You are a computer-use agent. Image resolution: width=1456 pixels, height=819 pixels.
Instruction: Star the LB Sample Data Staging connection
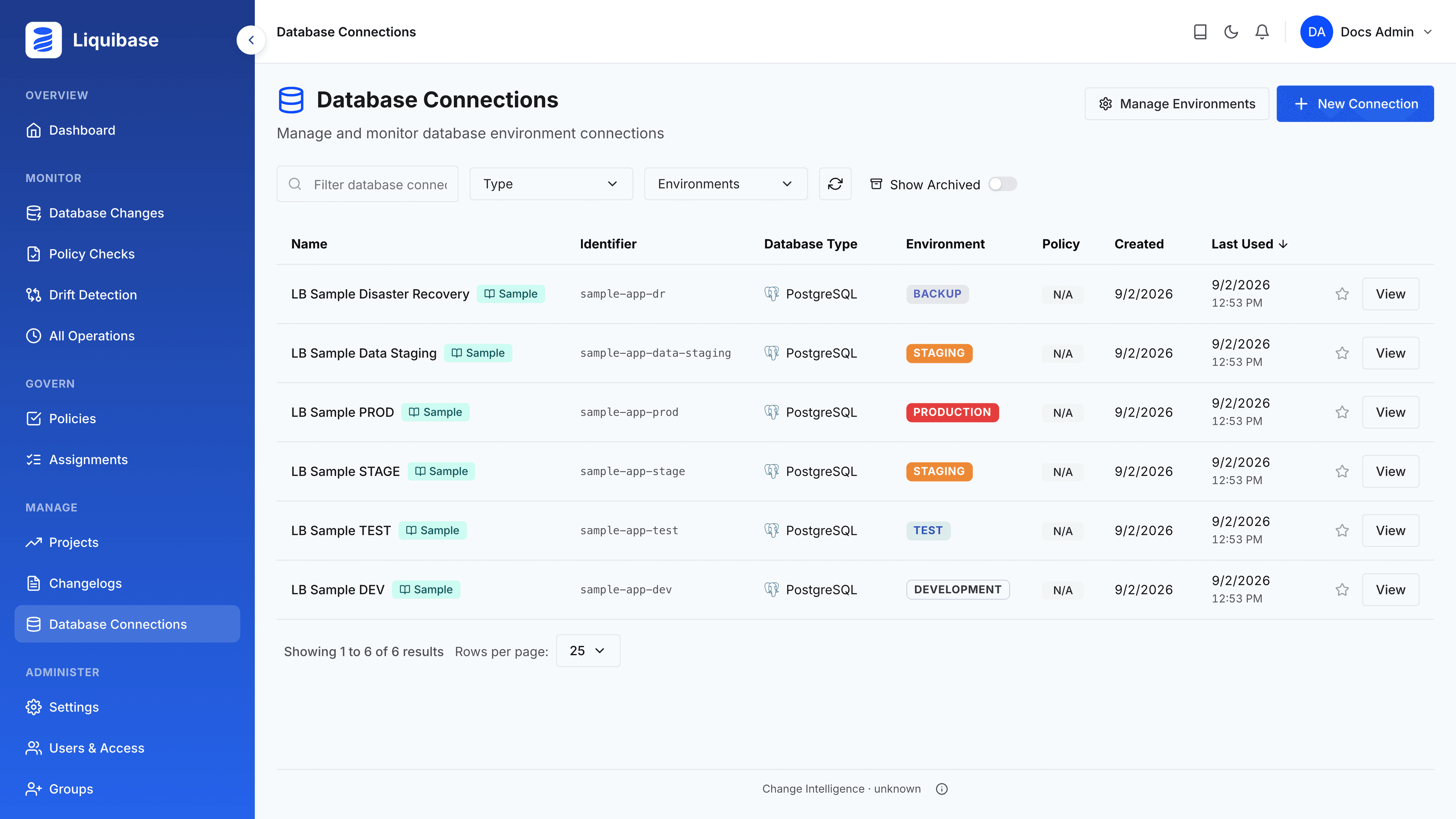[1342, 353]
